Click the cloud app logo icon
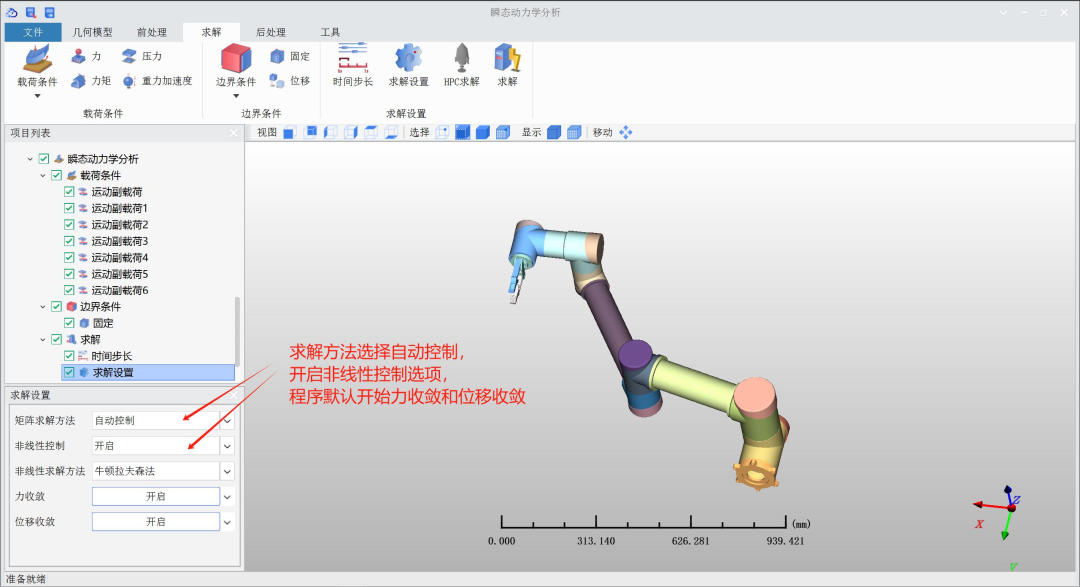 point(12,12)
